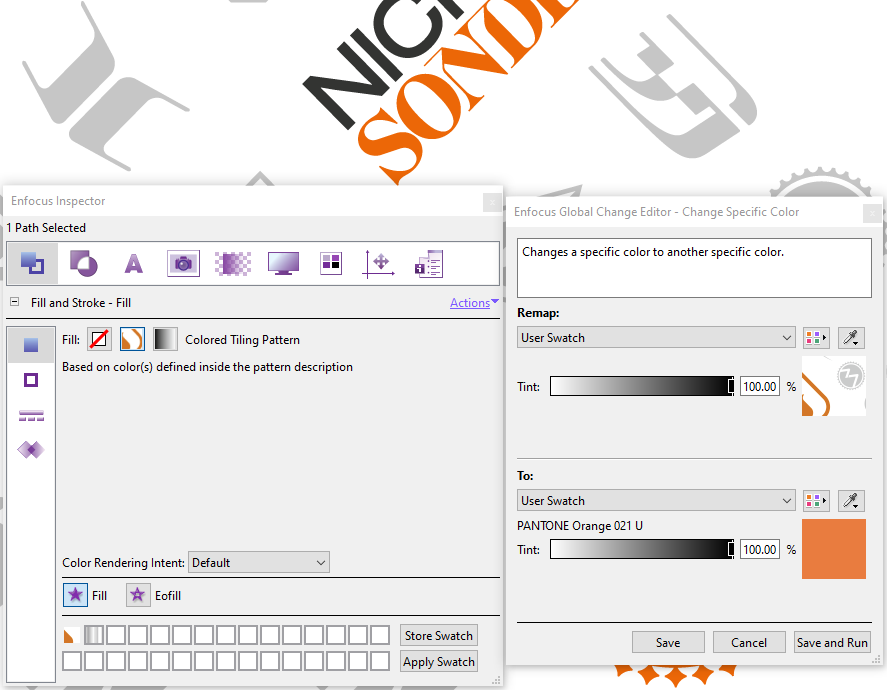Adjust the To color Tint slider
887x690 pixels.
point(642,549)
